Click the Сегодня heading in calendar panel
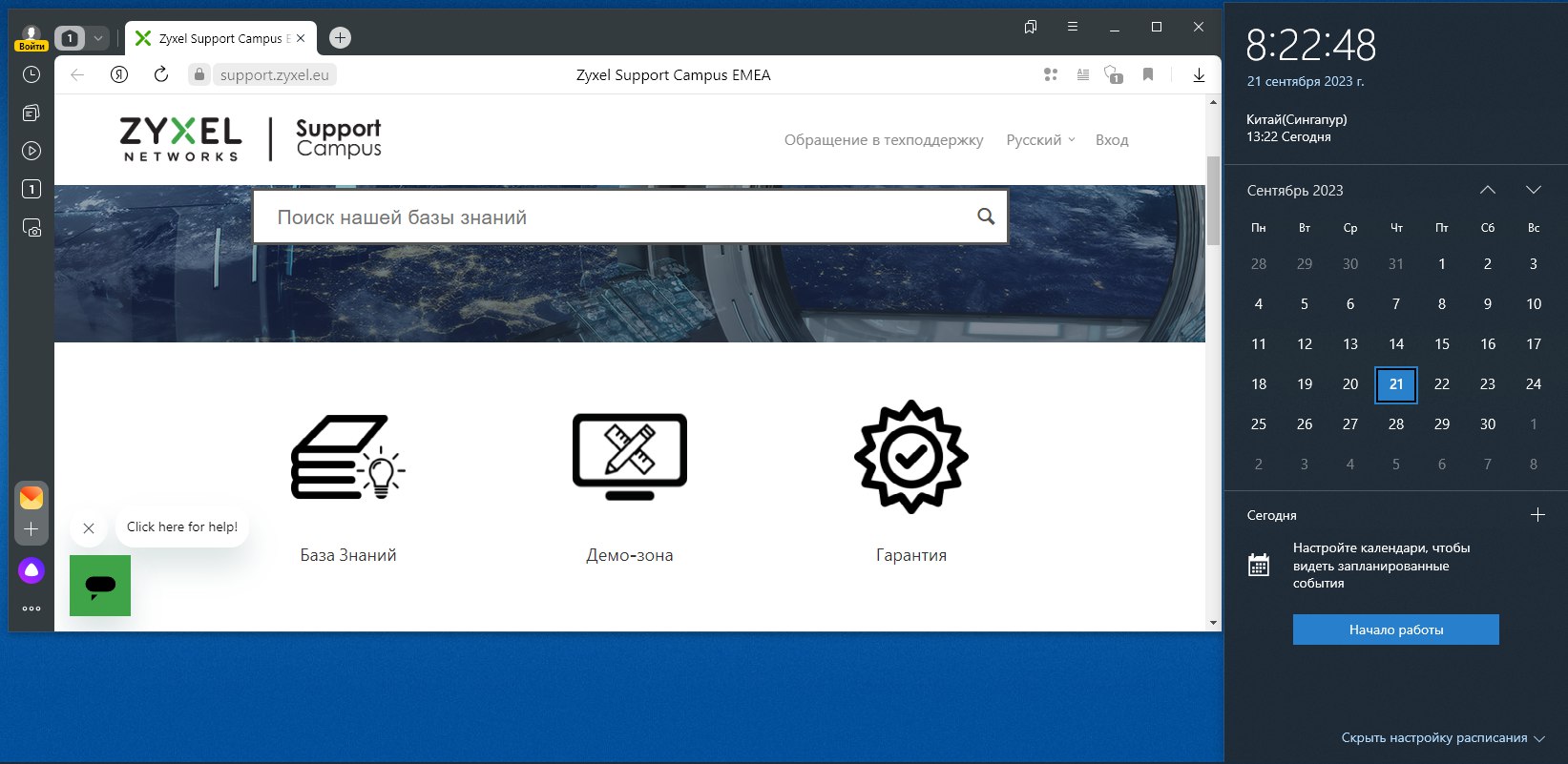Screen dimensions: 1568x764 (x=1271, y=515)
